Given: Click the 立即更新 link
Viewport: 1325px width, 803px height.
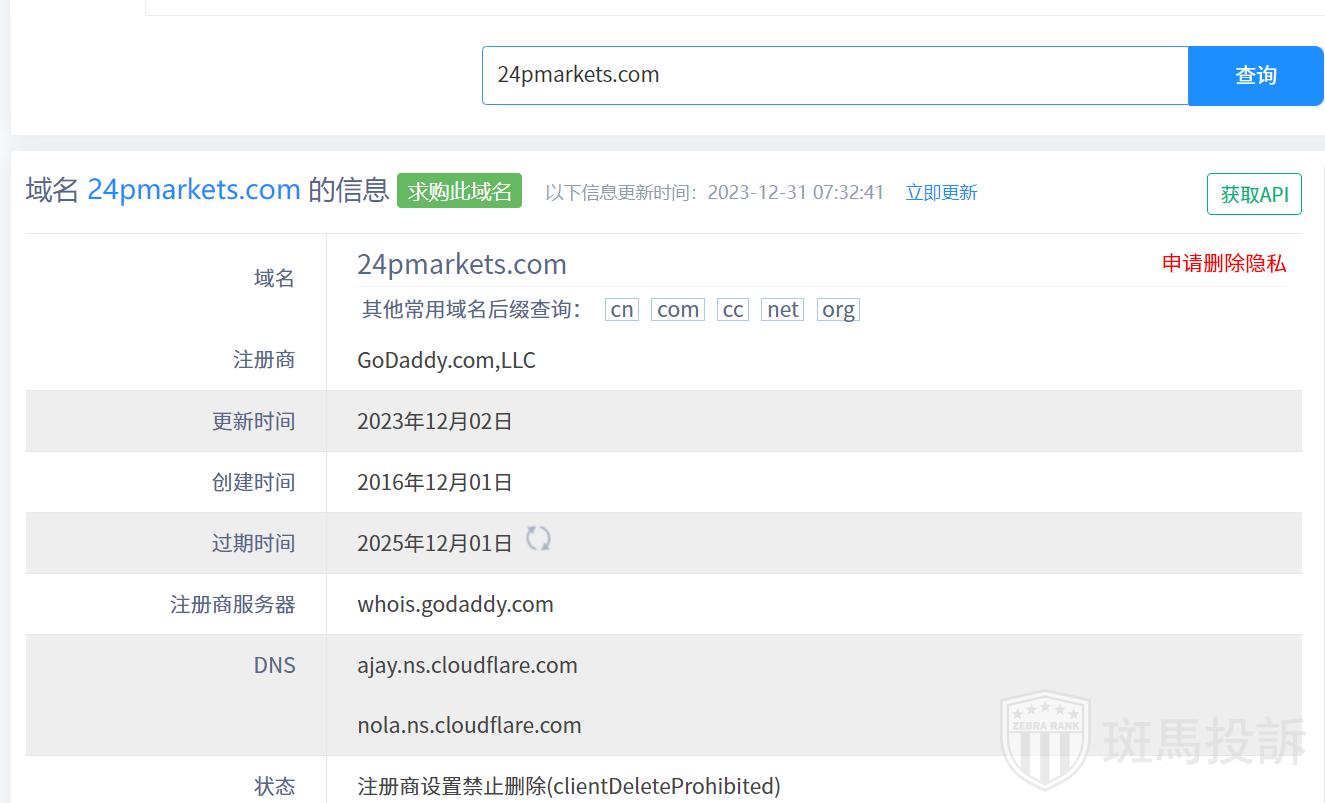Looking at the screenshot, I should 941,192.
